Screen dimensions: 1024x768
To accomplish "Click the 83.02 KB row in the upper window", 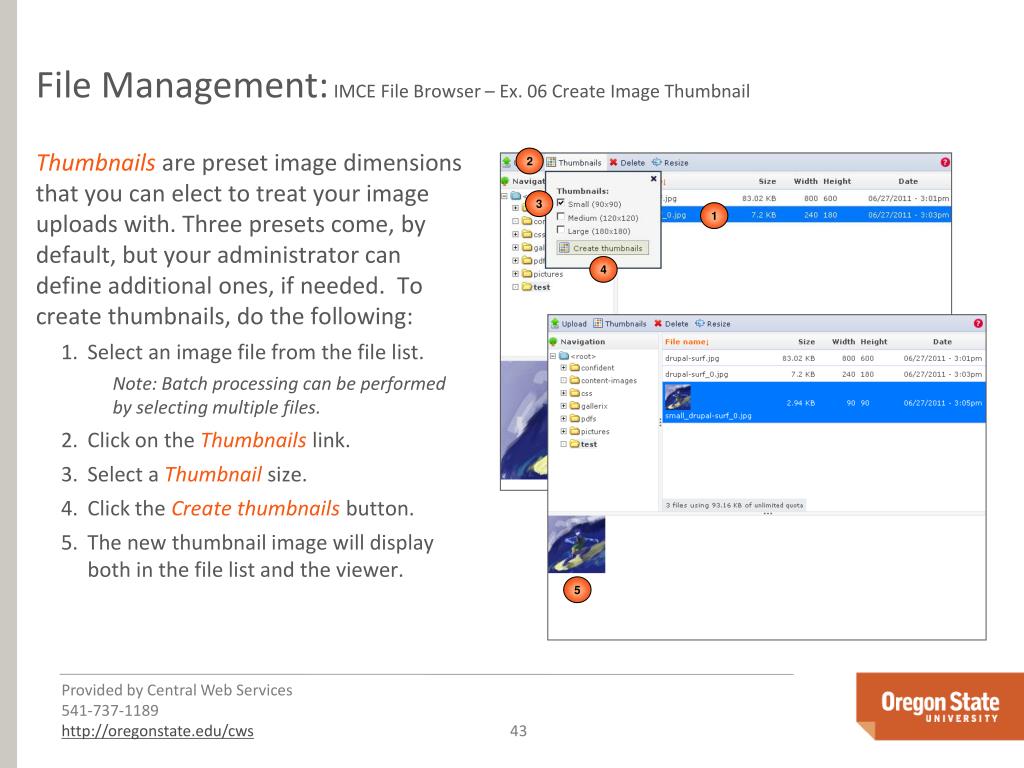I will 806,198.
